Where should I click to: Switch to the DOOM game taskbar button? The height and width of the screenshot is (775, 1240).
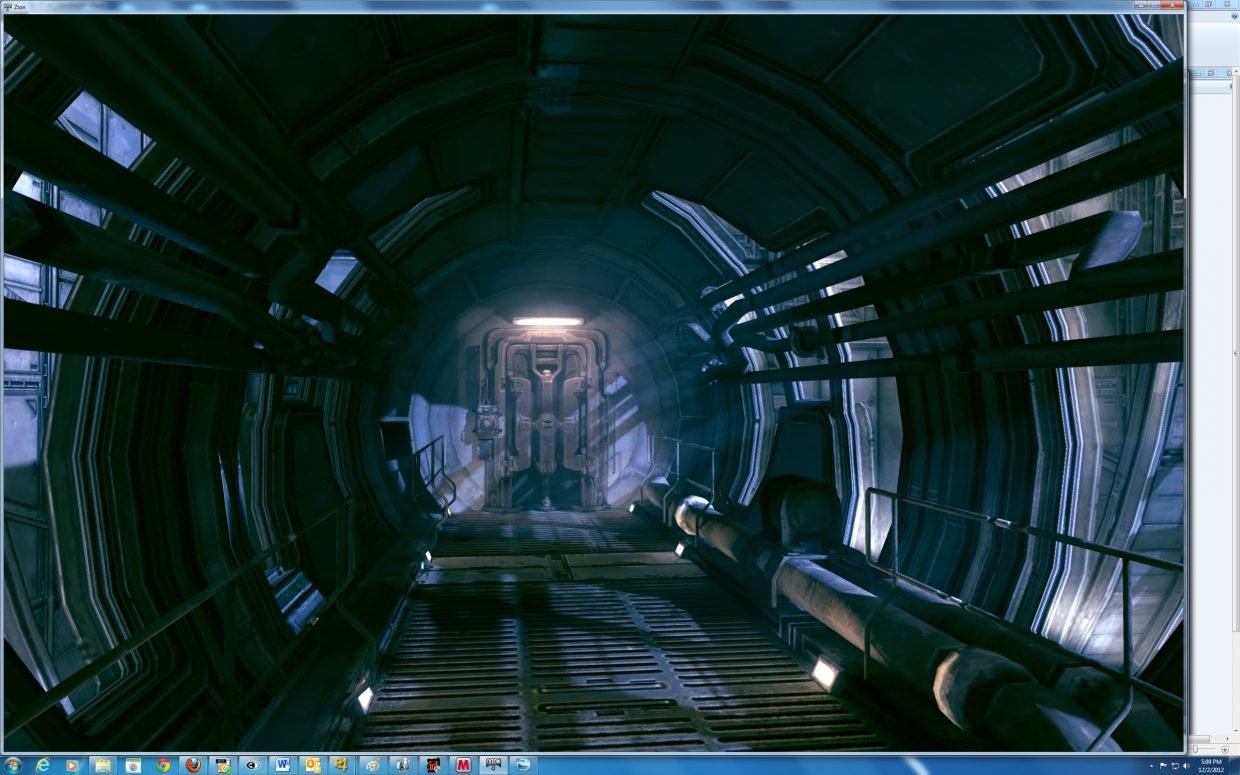[x=491, y=765]
